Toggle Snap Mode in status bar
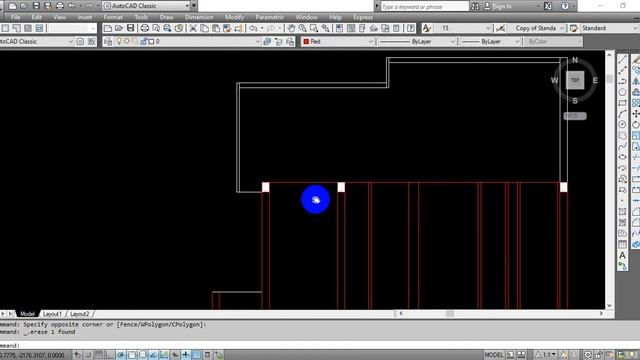The height and width of the screenshot is (360, 640). tap(88, 355)
